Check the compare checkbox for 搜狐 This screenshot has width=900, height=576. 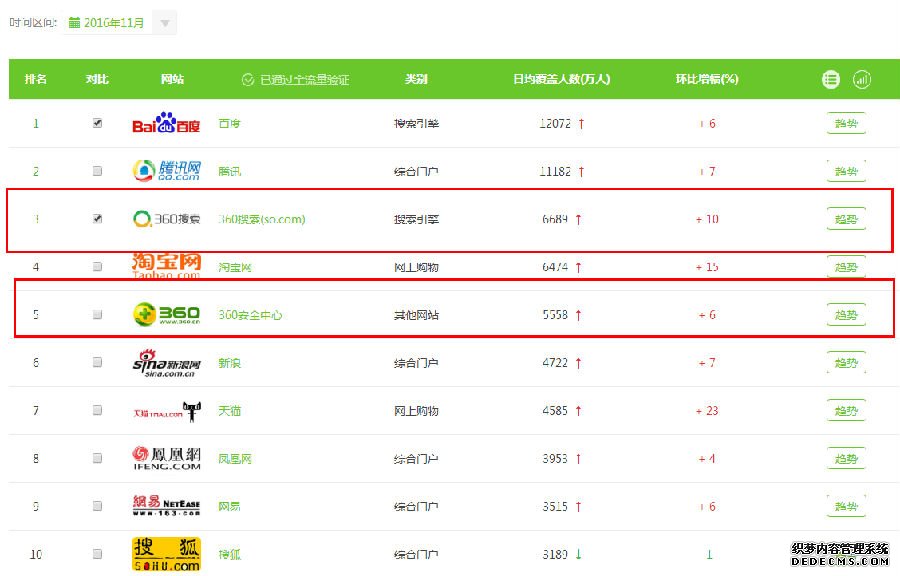coord(98,554)
